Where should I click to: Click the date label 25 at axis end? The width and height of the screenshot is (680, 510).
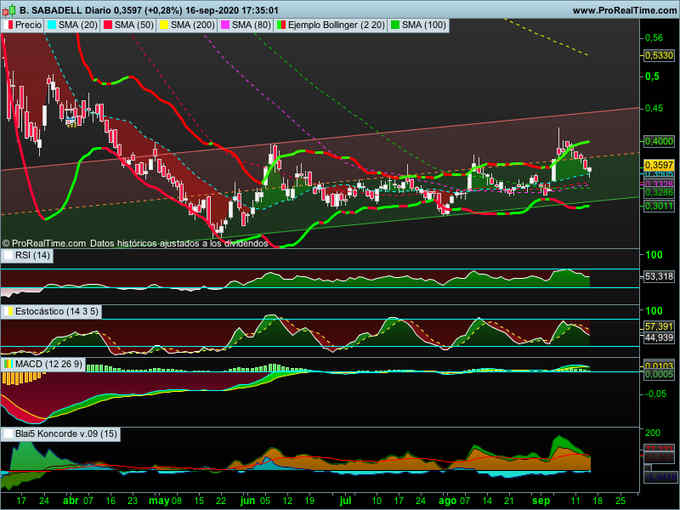click(x=620, y=501)
